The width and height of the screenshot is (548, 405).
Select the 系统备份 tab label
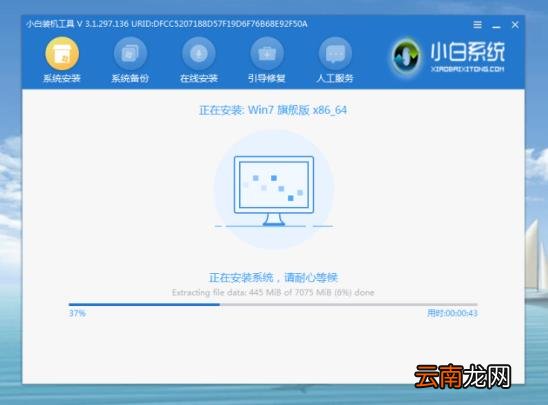pos(130,78)
